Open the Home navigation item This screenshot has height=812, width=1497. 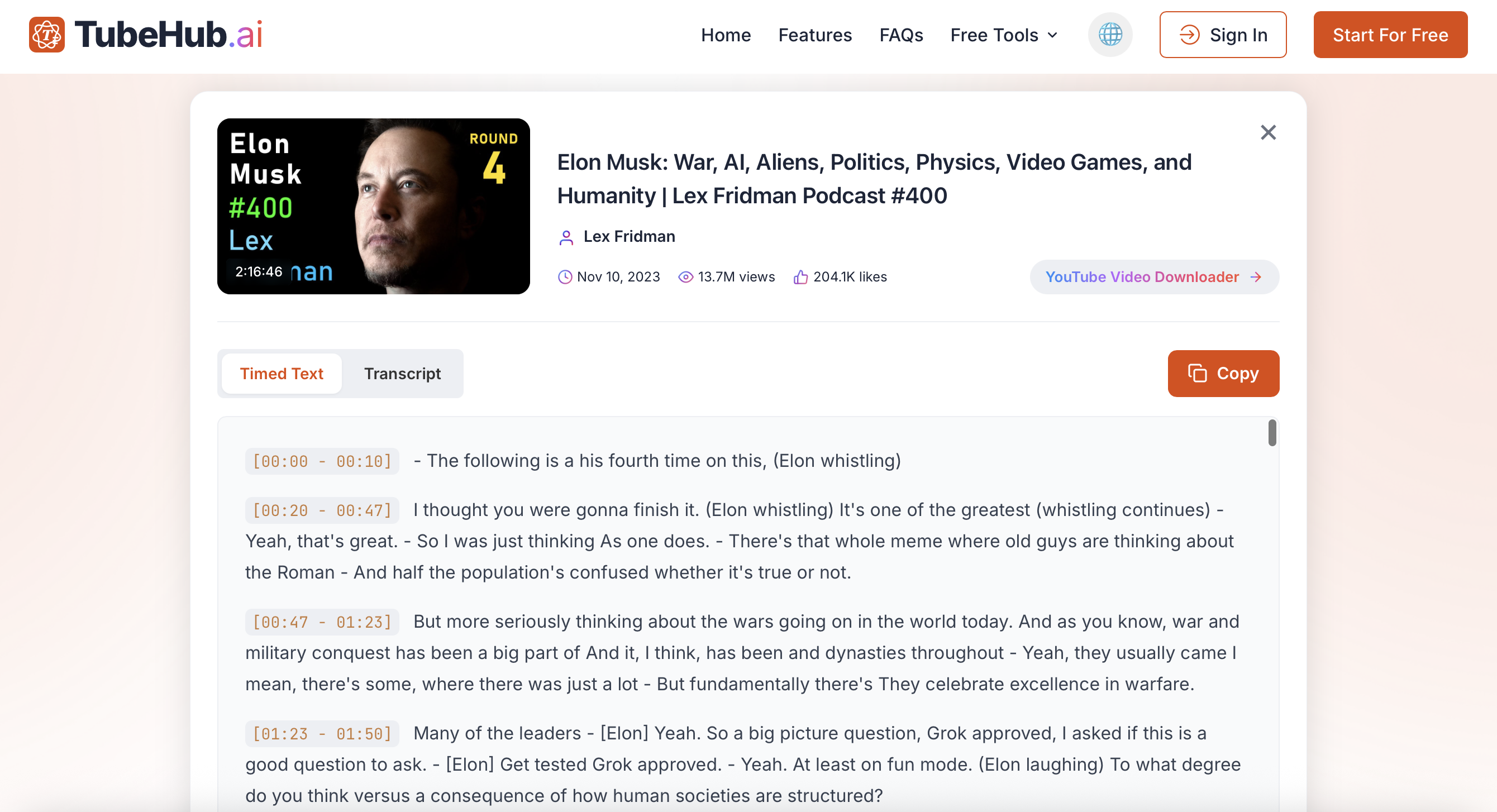pos(726,35)
